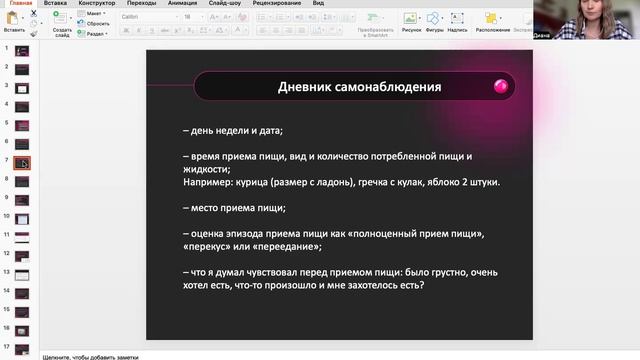Image resolution: width=640 pixels, height=360 pixels.
Task: Open the Создать слайд dropdown arrow
Action: tap(71, 18)
